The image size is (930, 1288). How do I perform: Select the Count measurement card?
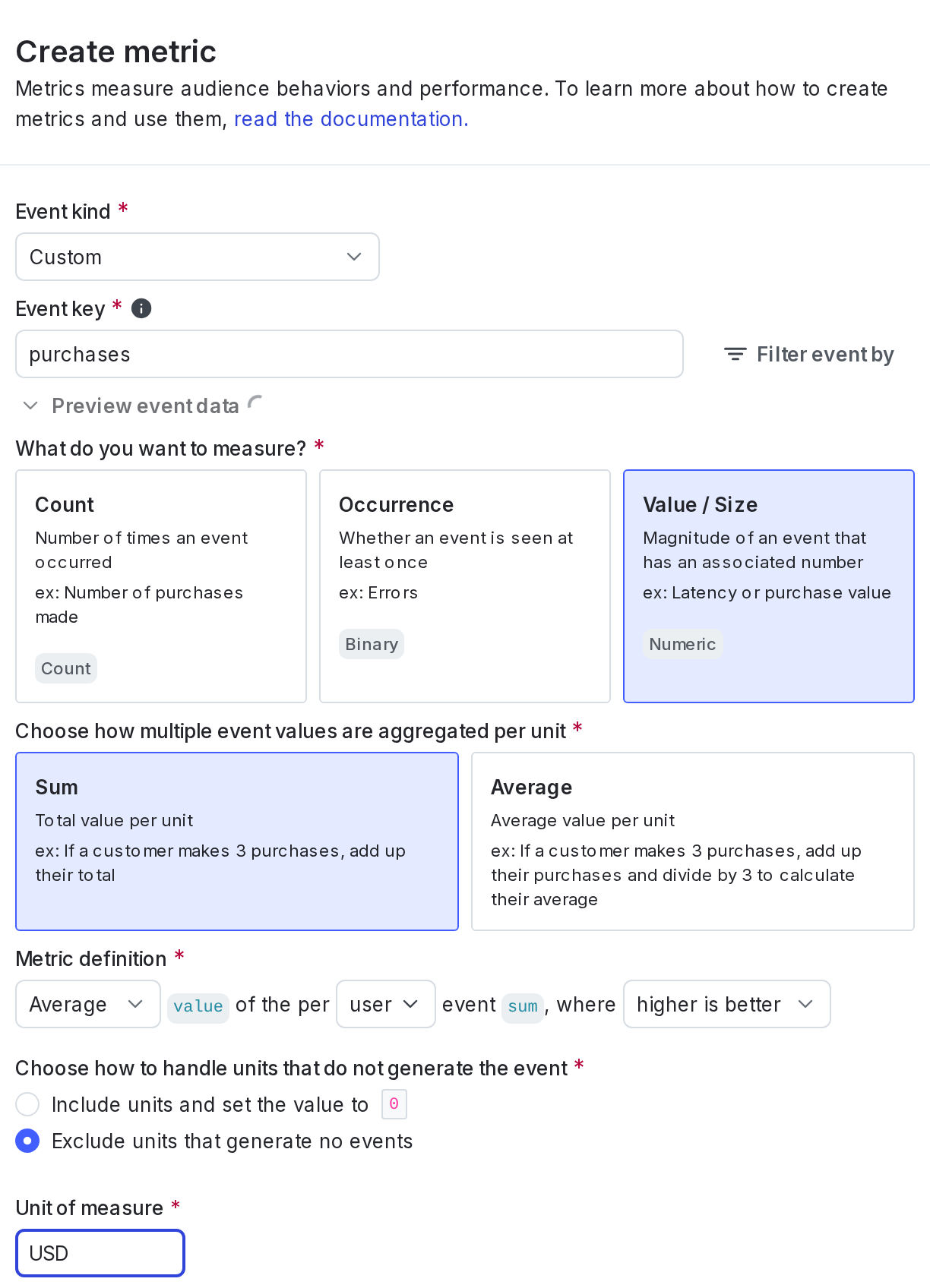pyautogui.click(x=161, y=586)
